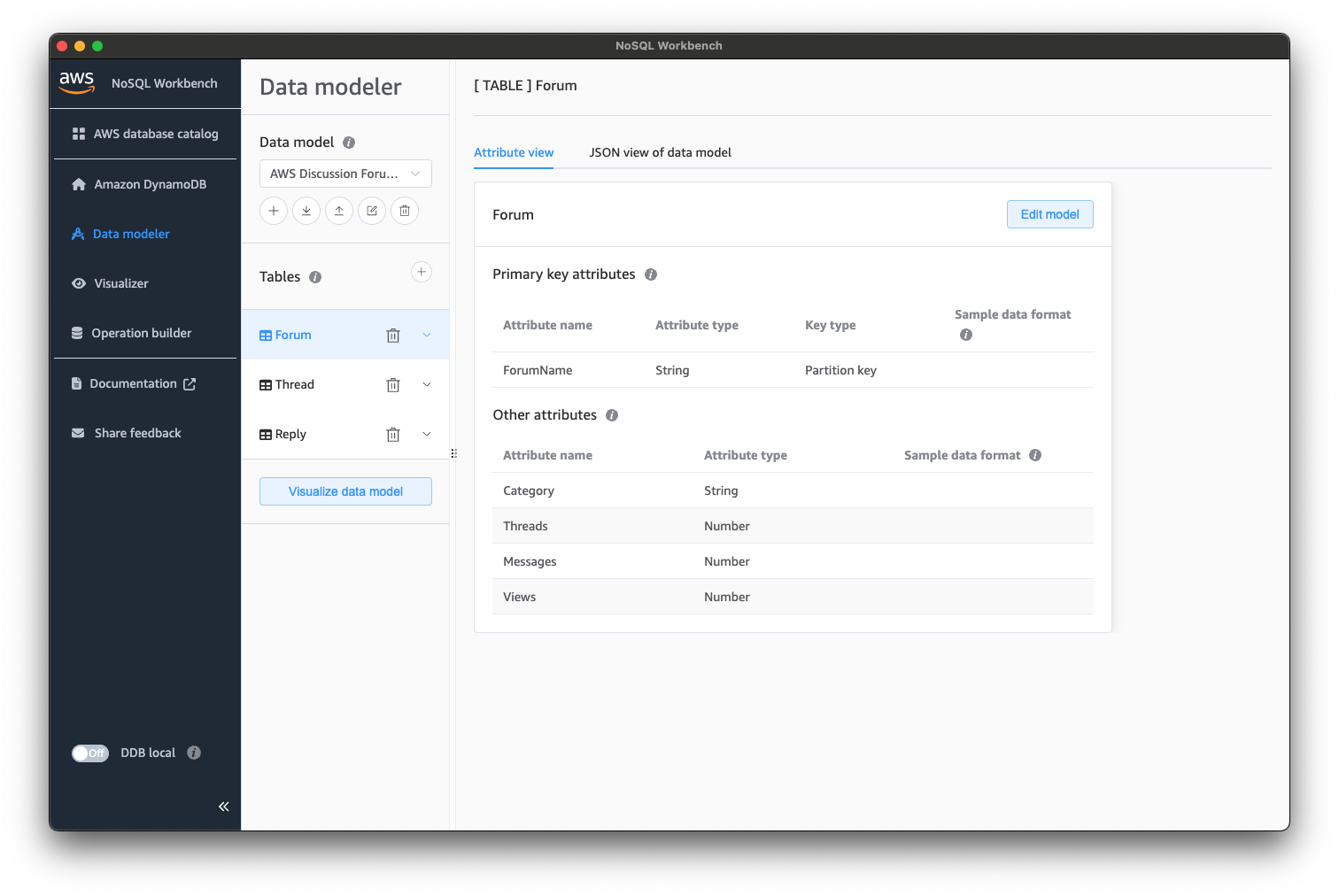Delete data model trash icon
This screenshot has height=896, width=1339.
pos(405,211)
